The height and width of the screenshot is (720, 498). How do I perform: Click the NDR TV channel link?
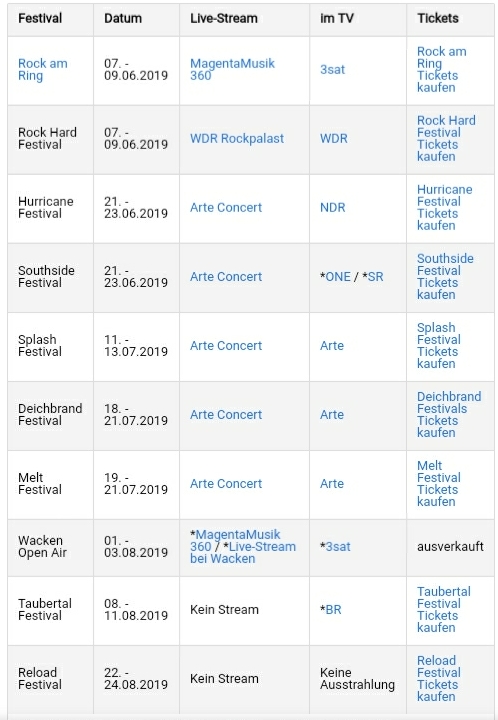(x=332, y=208)
